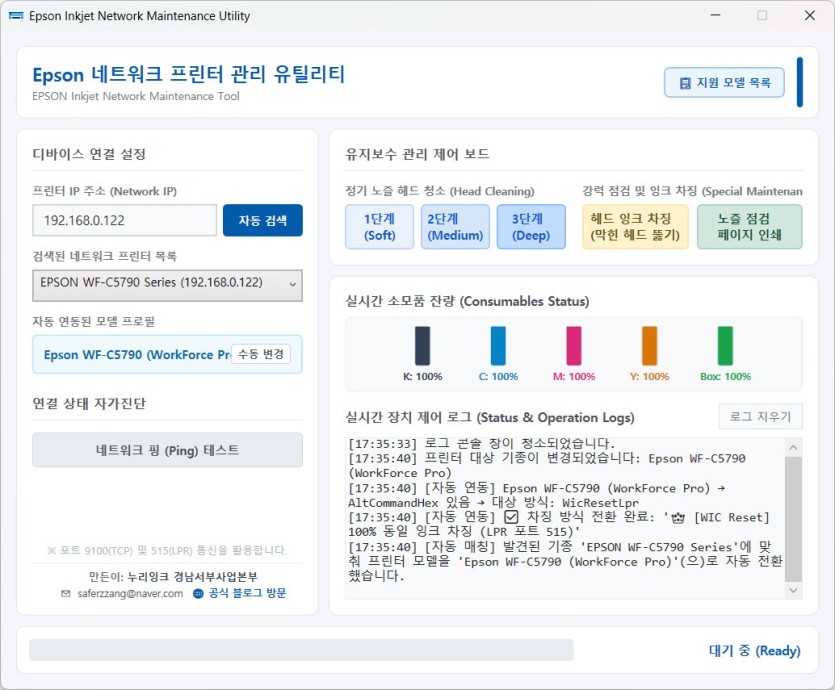Select the K: 100% label
This screenshot has height=690, width=835.
tap(422, 376)
